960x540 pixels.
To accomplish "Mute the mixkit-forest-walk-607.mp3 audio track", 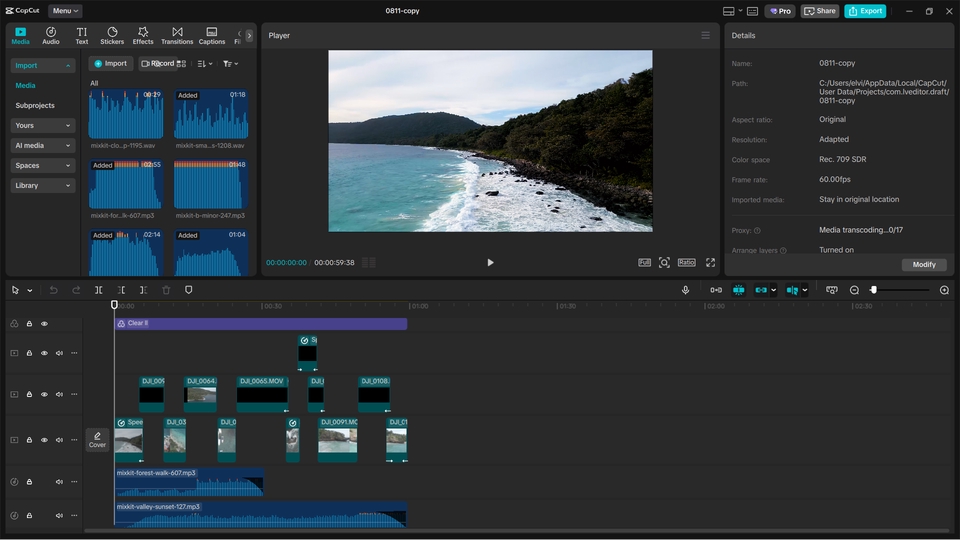I will [x=59, y=482].
